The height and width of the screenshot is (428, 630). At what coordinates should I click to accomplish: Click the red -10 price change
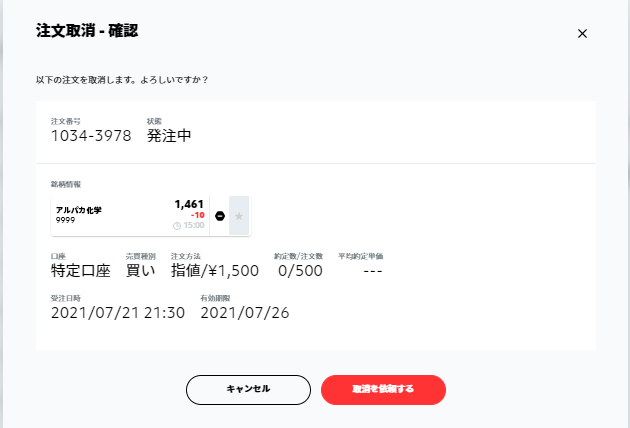[x=198, y=215]
